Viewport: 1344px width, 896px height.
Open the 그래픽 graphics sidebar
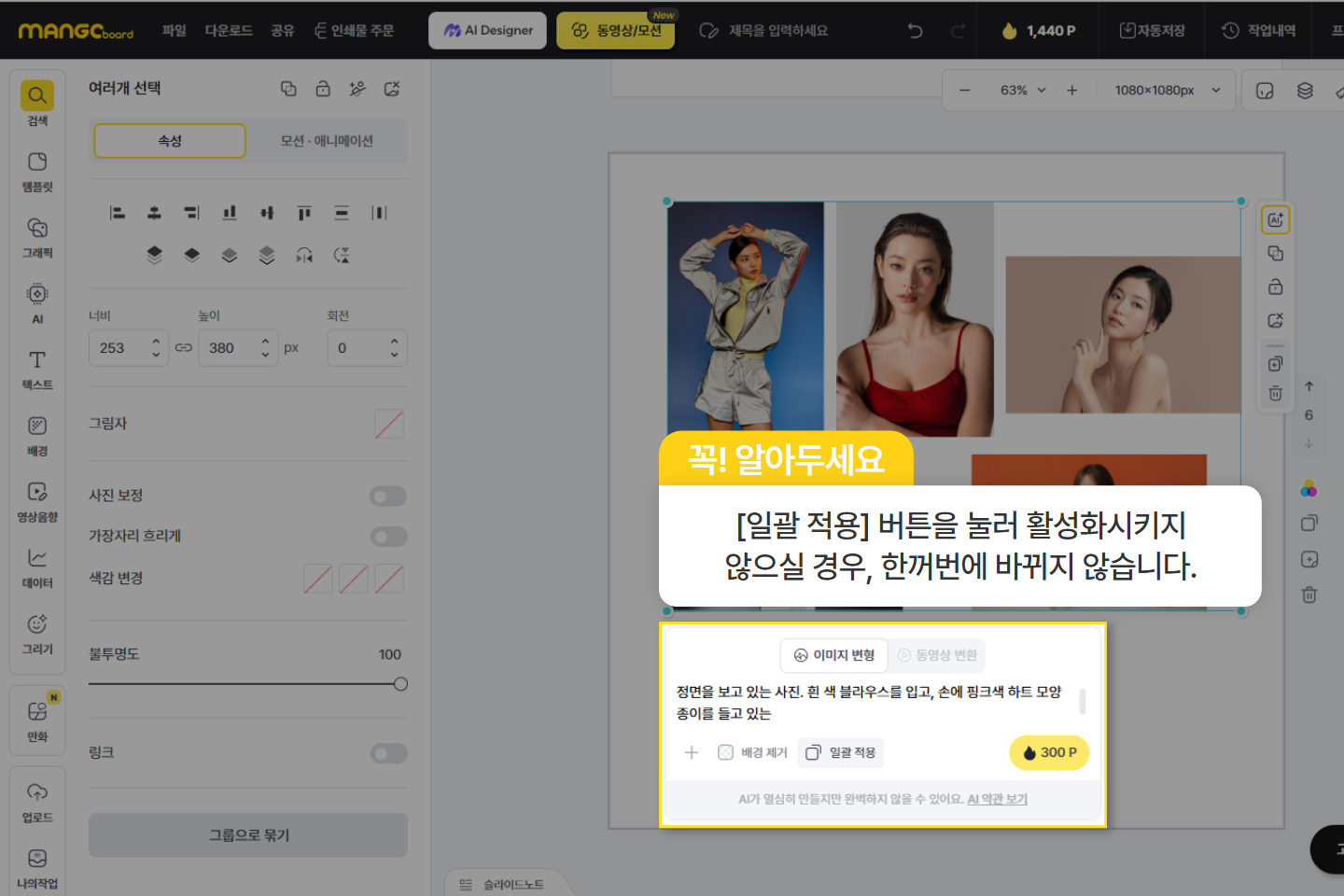[x=37, y=238]
